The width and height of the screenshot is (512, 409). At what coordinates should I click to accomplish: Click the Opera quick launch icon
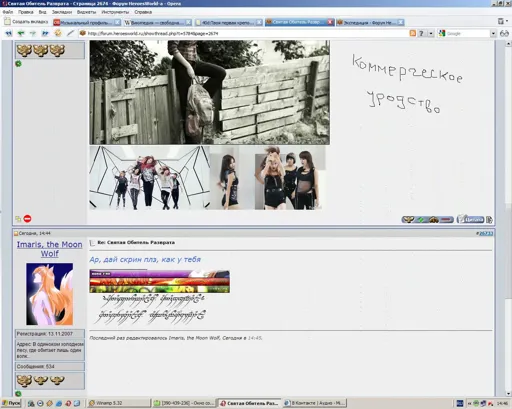pos(68,403)
